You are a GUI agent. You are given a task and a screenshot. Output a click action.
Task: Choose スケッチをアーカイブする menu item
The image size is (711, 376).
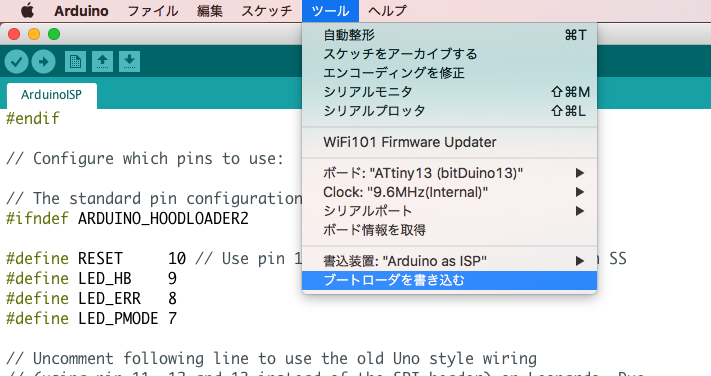tap(449, 54)
